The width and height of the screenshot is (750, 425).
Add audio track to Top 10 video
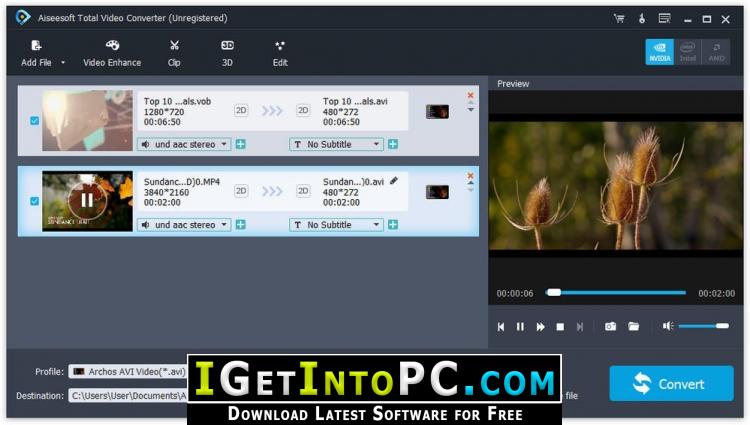[x=241, y=144]
